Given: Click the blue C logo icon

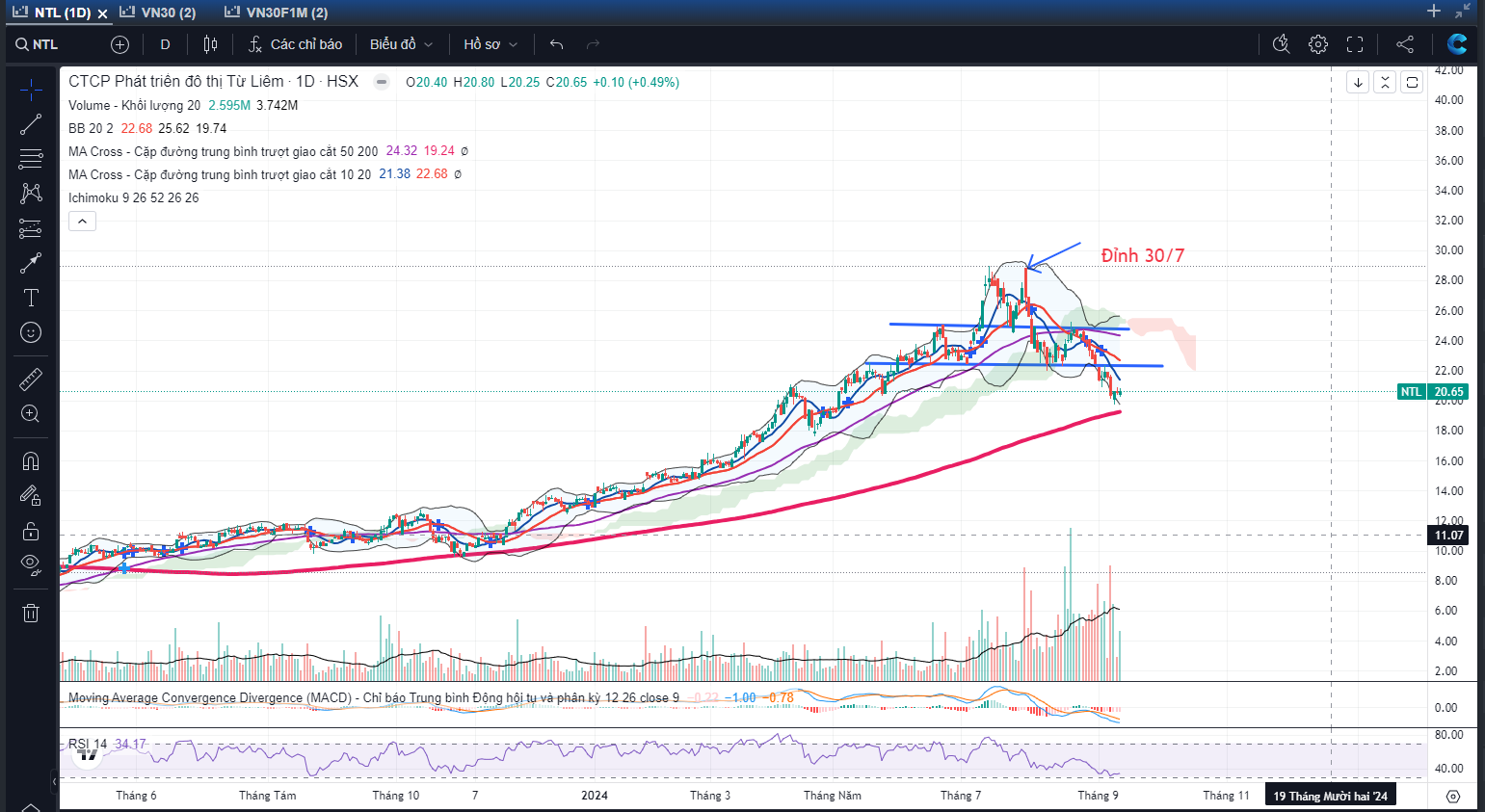Looking at the screenshot, I should click(x=1457, y=44).
